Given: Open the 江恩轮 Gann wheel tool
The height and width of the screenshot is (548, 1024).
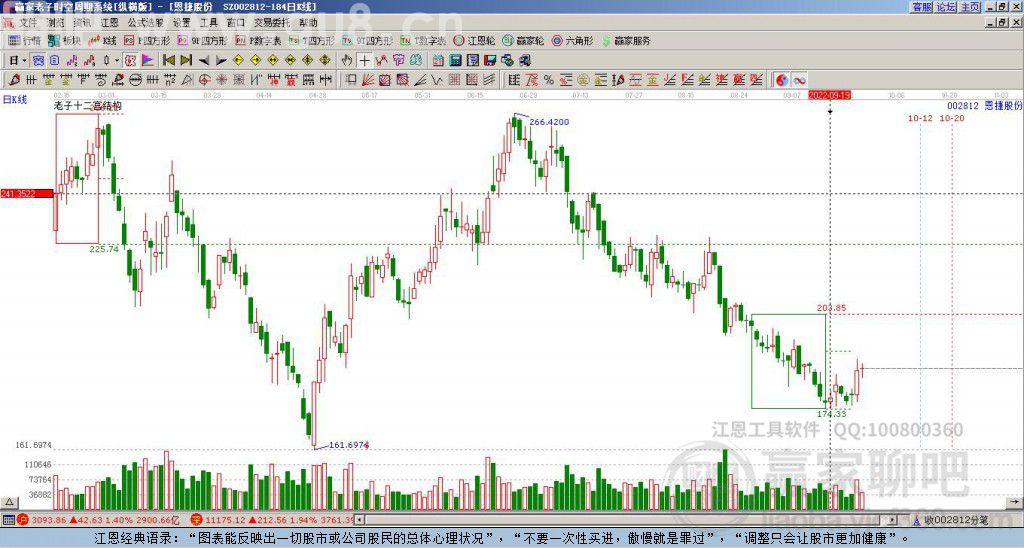Looking at the screenshot, I should click(474, 40).
